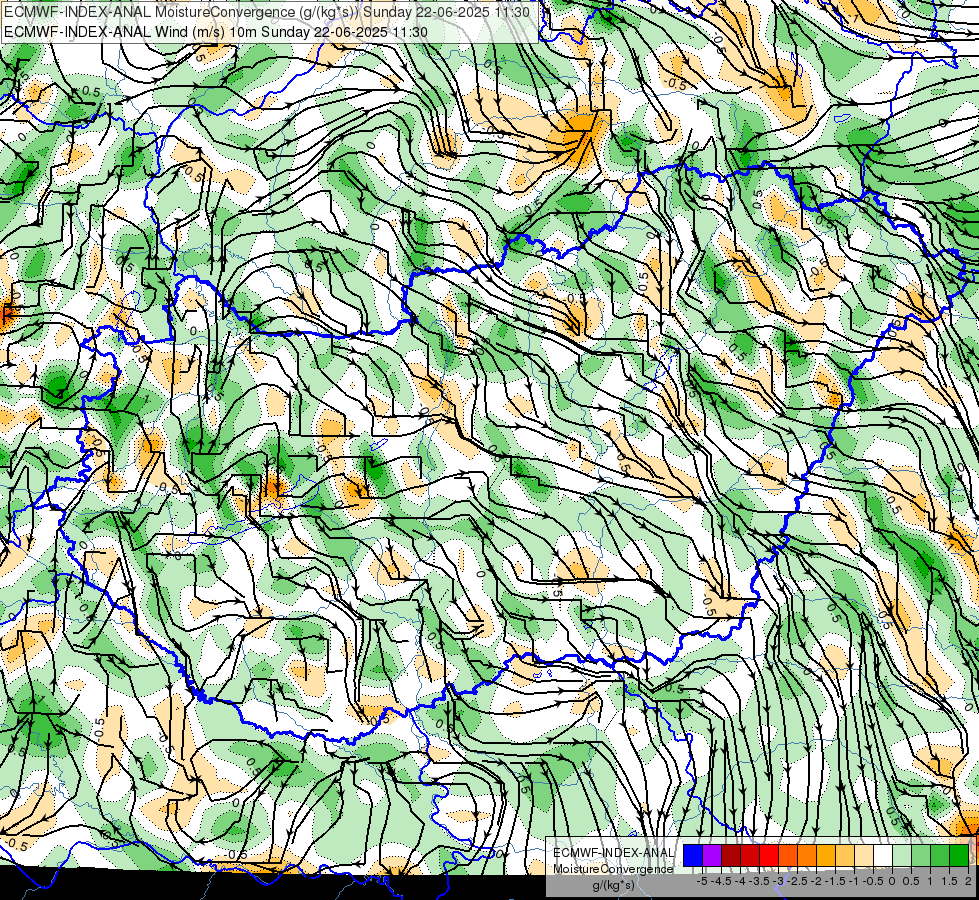Pick the palest green legend swatch
The width and height of the screenshot is (979, 900).
(902, 856)
